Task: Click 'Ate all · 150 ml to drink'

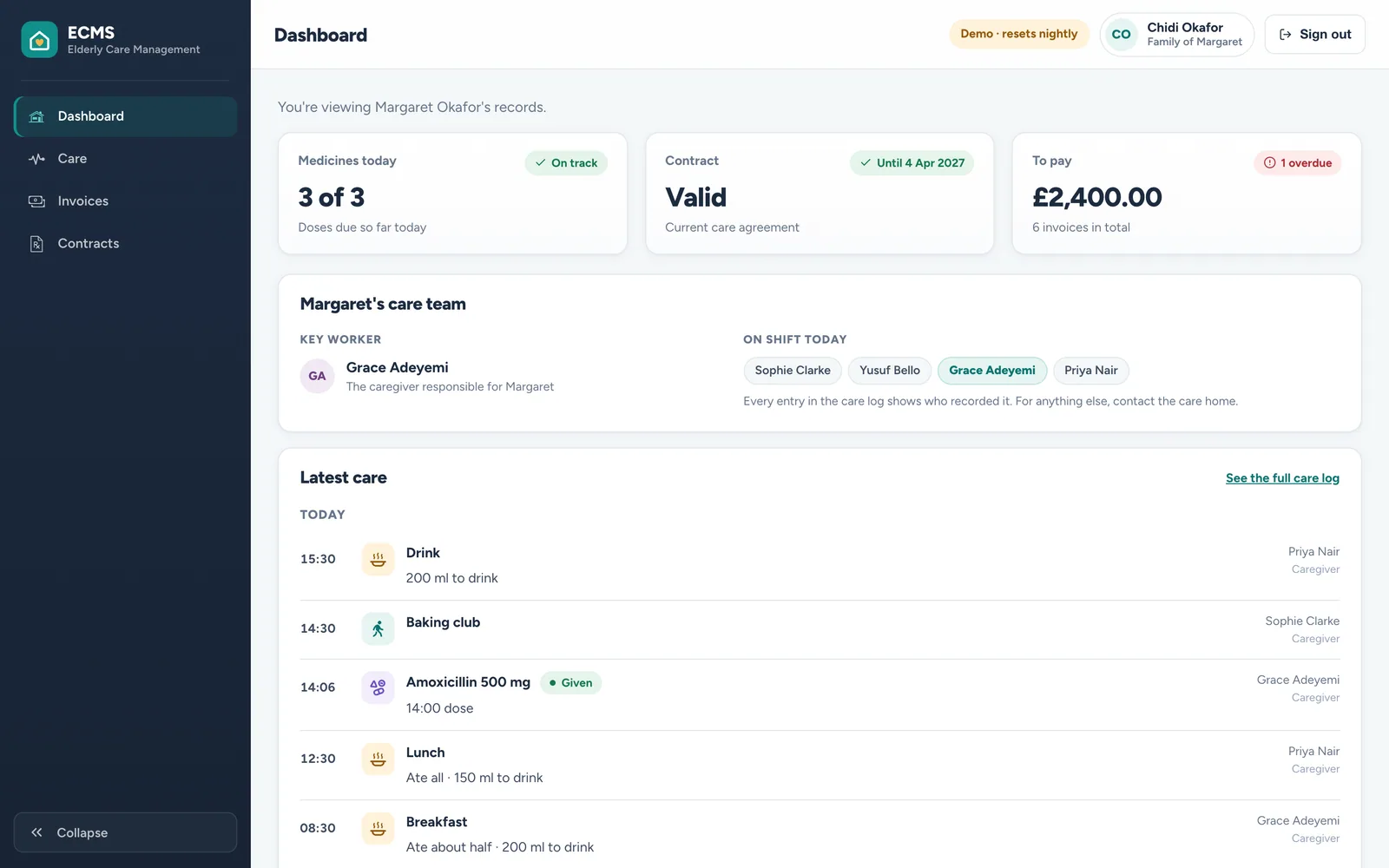Action: [475, 778]
